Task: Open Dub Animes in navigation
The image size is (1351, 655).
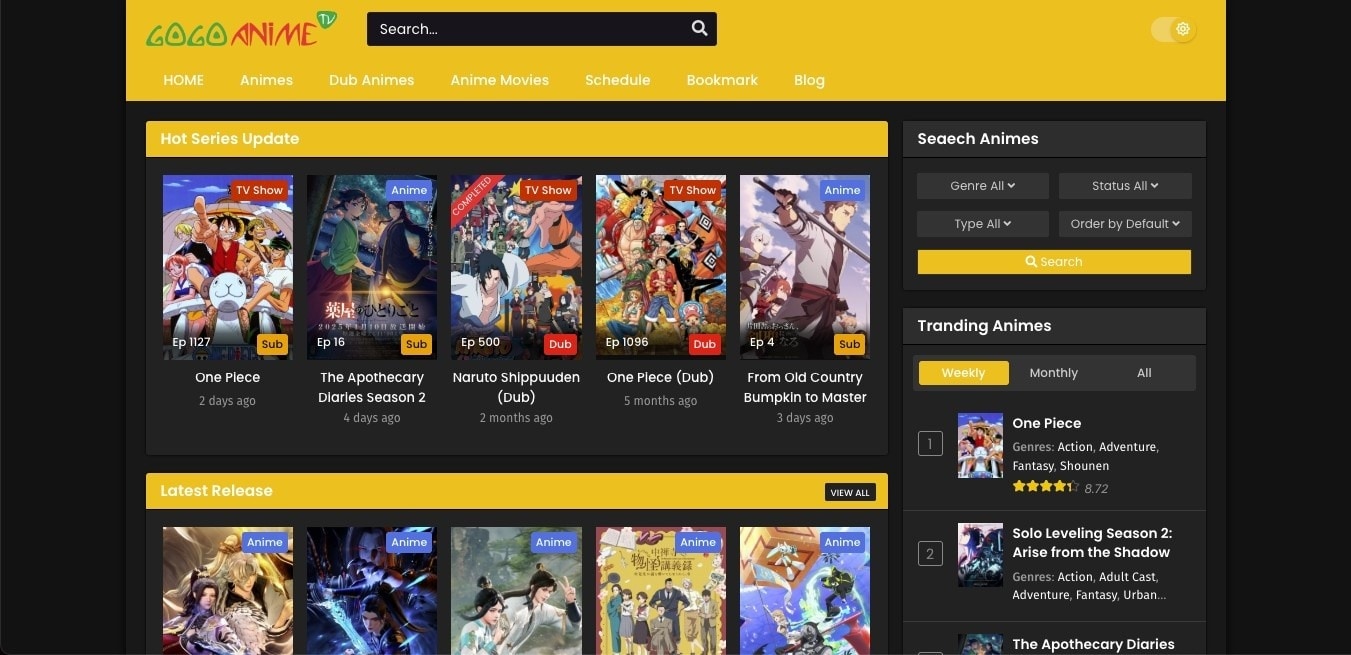Action: (371, 80)
